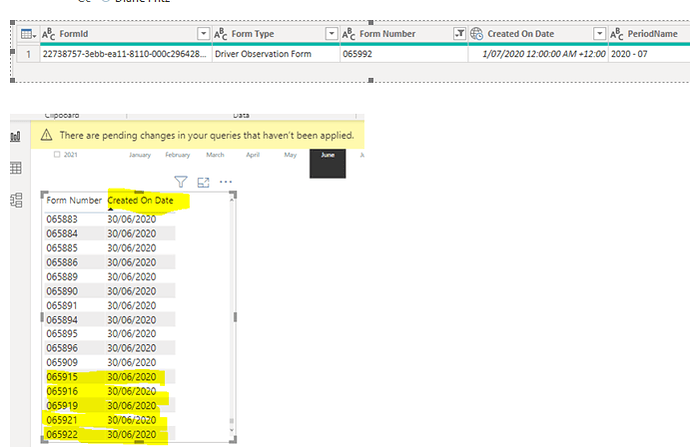The height and width of the screenshot is (447, 690).
Task: Activate Focus mode on the table visual
Action: [x=203, y=182]
